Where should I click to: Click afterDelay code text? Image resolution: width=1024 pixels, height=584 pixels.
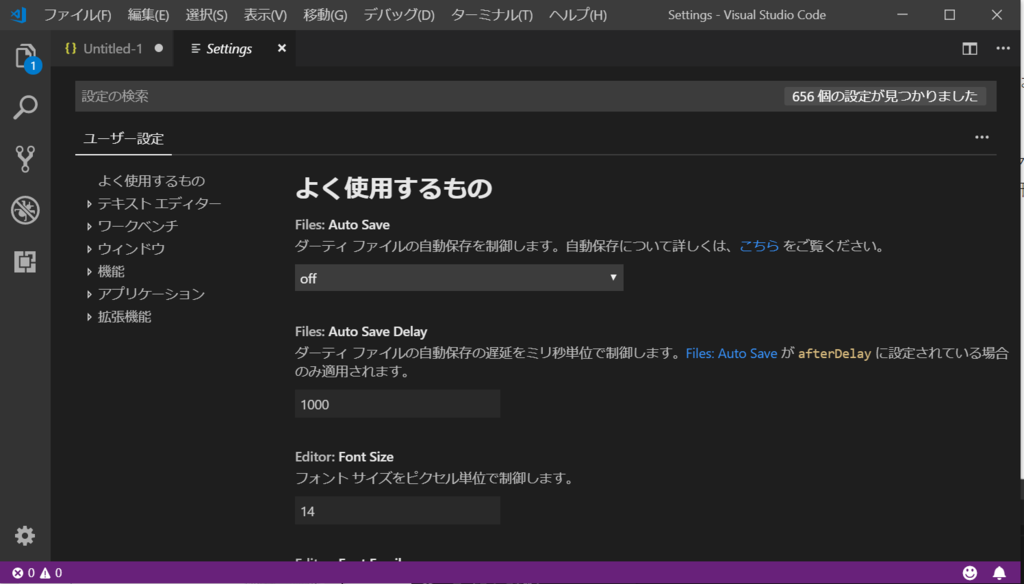pos(835,354)
